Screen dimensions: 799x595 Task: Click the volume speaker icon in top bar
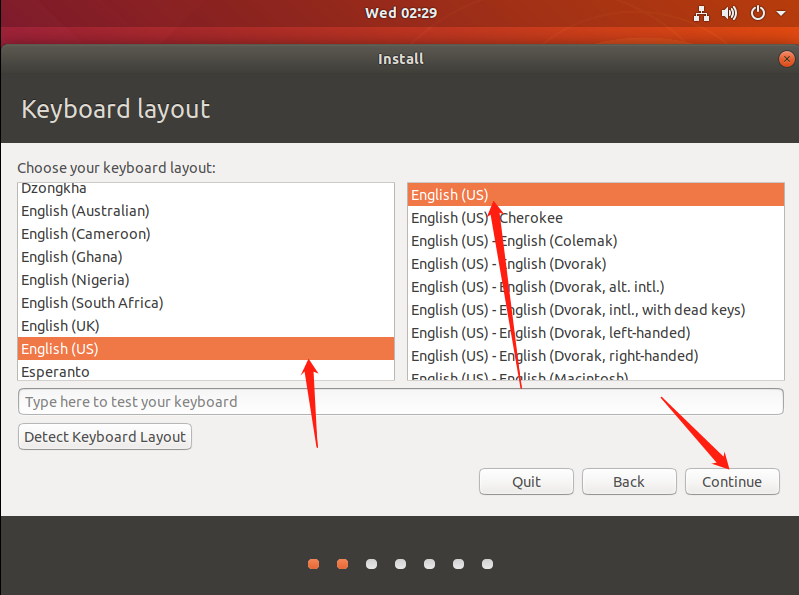(729, 13)
